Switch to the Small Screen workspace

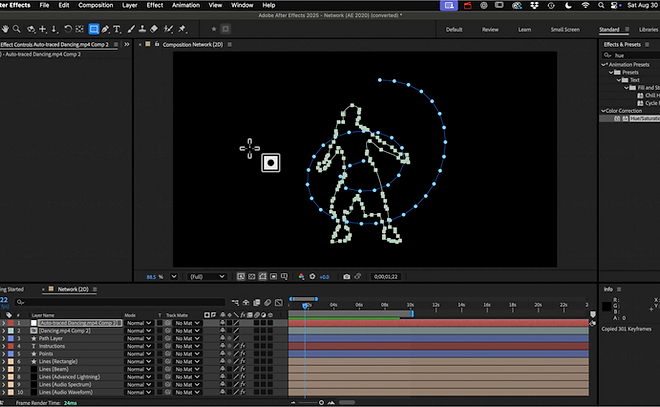[564, 29]
